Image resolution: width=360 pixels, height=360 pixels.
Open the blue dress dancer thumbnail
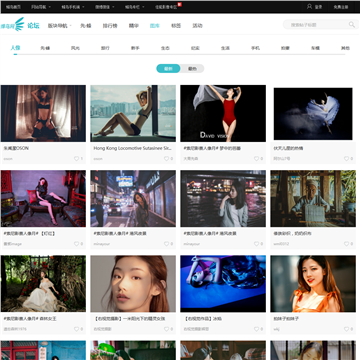click(x=313, y=114)
